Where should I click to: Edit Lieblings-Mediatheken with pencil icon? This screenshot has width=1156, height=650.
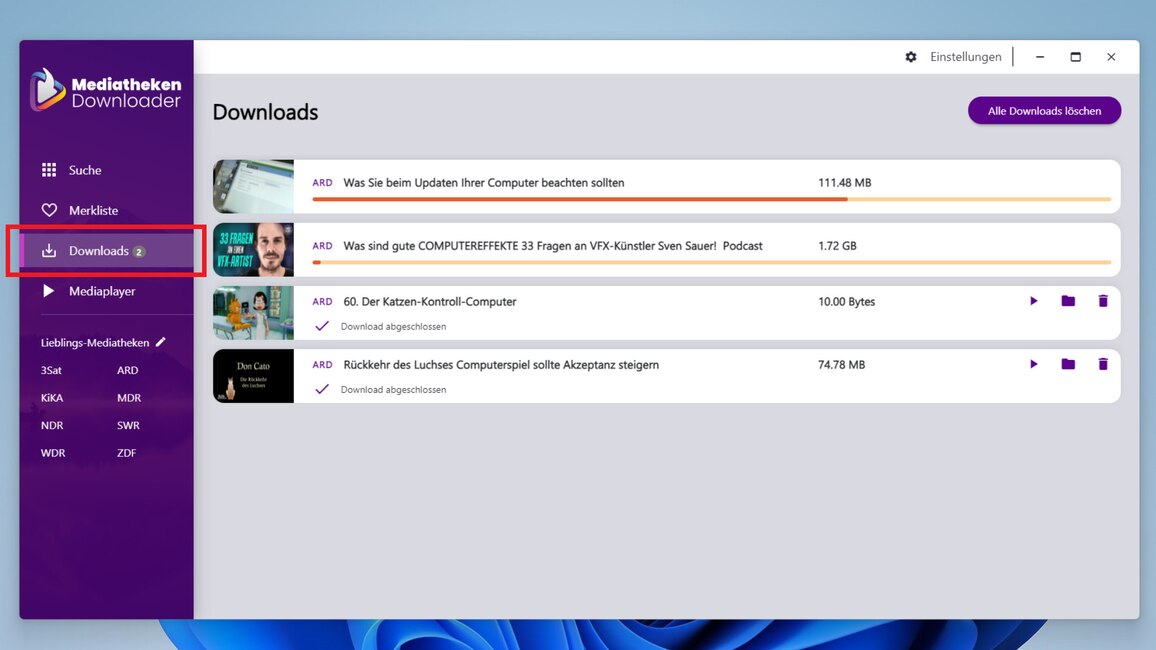click(x=161, y=342)
